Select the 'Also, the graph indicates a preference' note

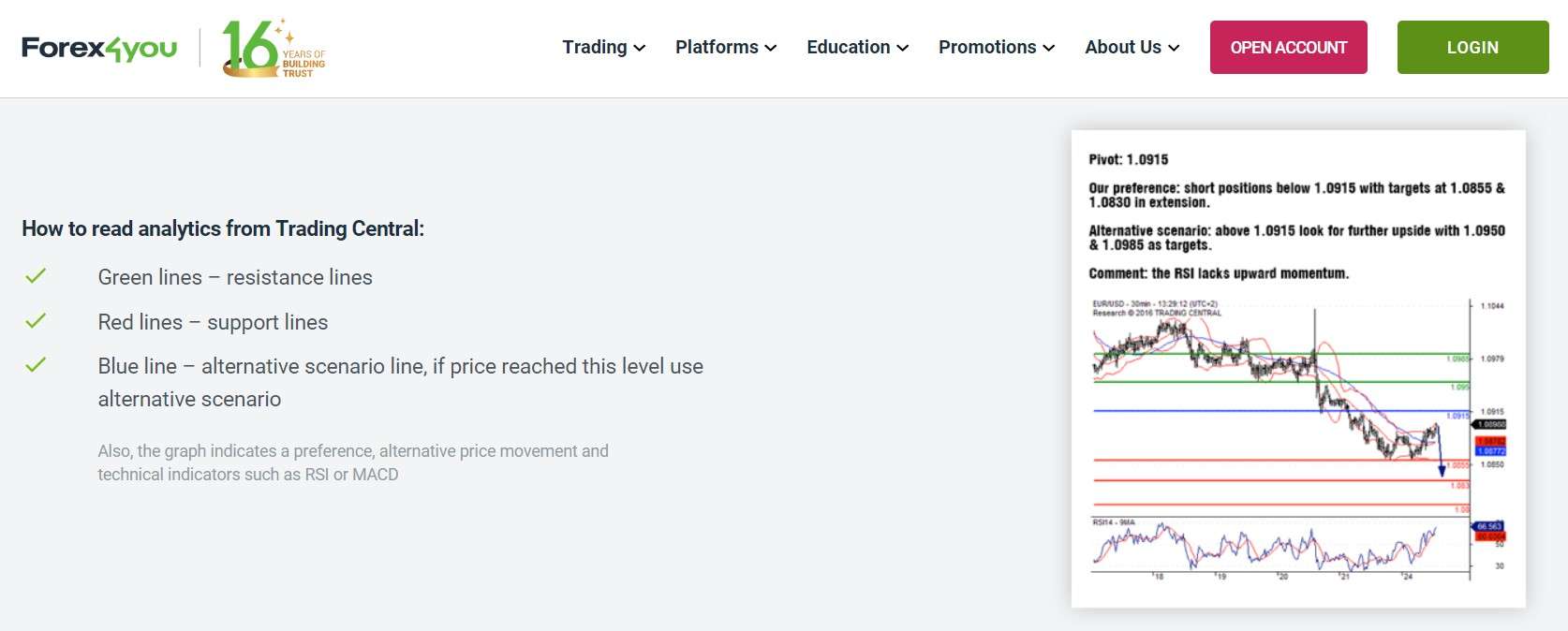(x=353, y=462)
